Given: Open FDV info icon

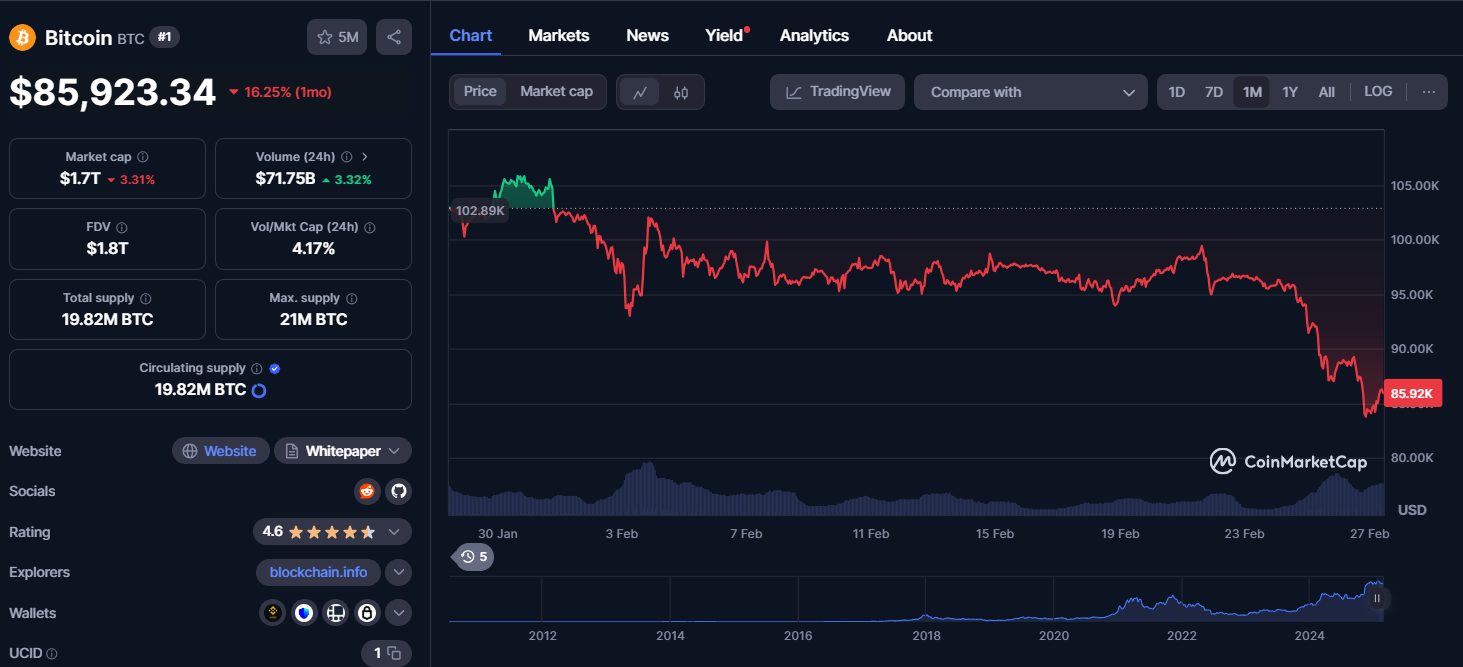Looking at the screenshot, I should coord(122,228).
